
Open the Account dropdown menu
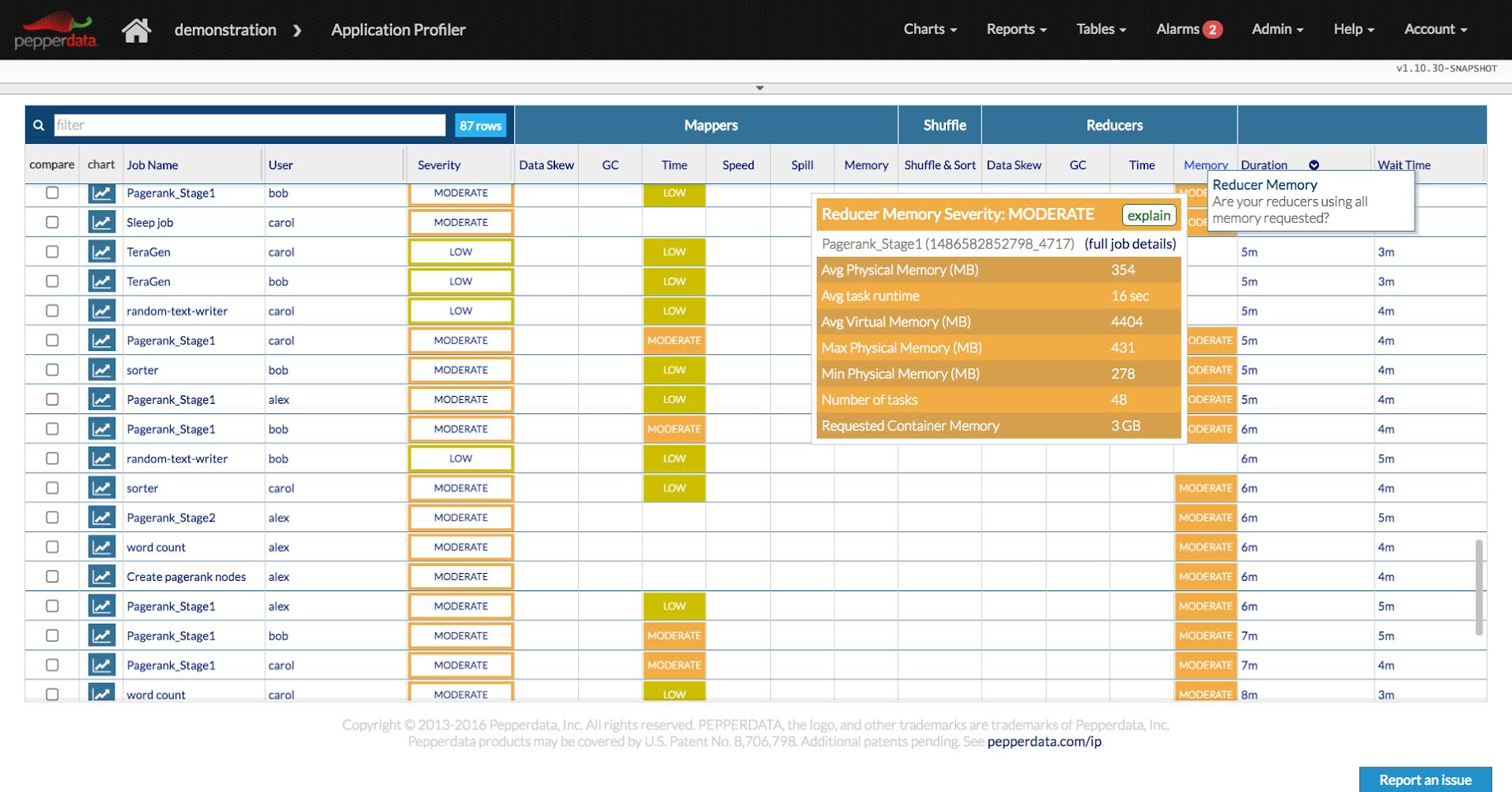click(x=1435, y=29)
